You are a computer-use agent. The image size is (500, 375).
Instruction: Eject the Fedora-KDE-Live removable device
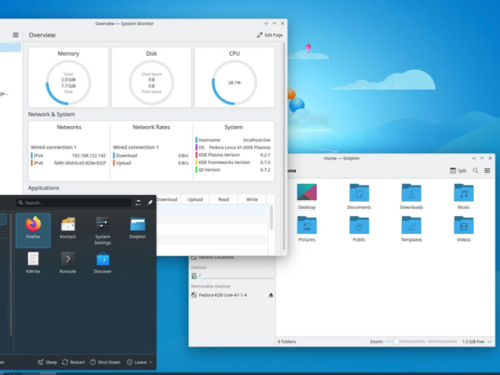pos(271,295)
